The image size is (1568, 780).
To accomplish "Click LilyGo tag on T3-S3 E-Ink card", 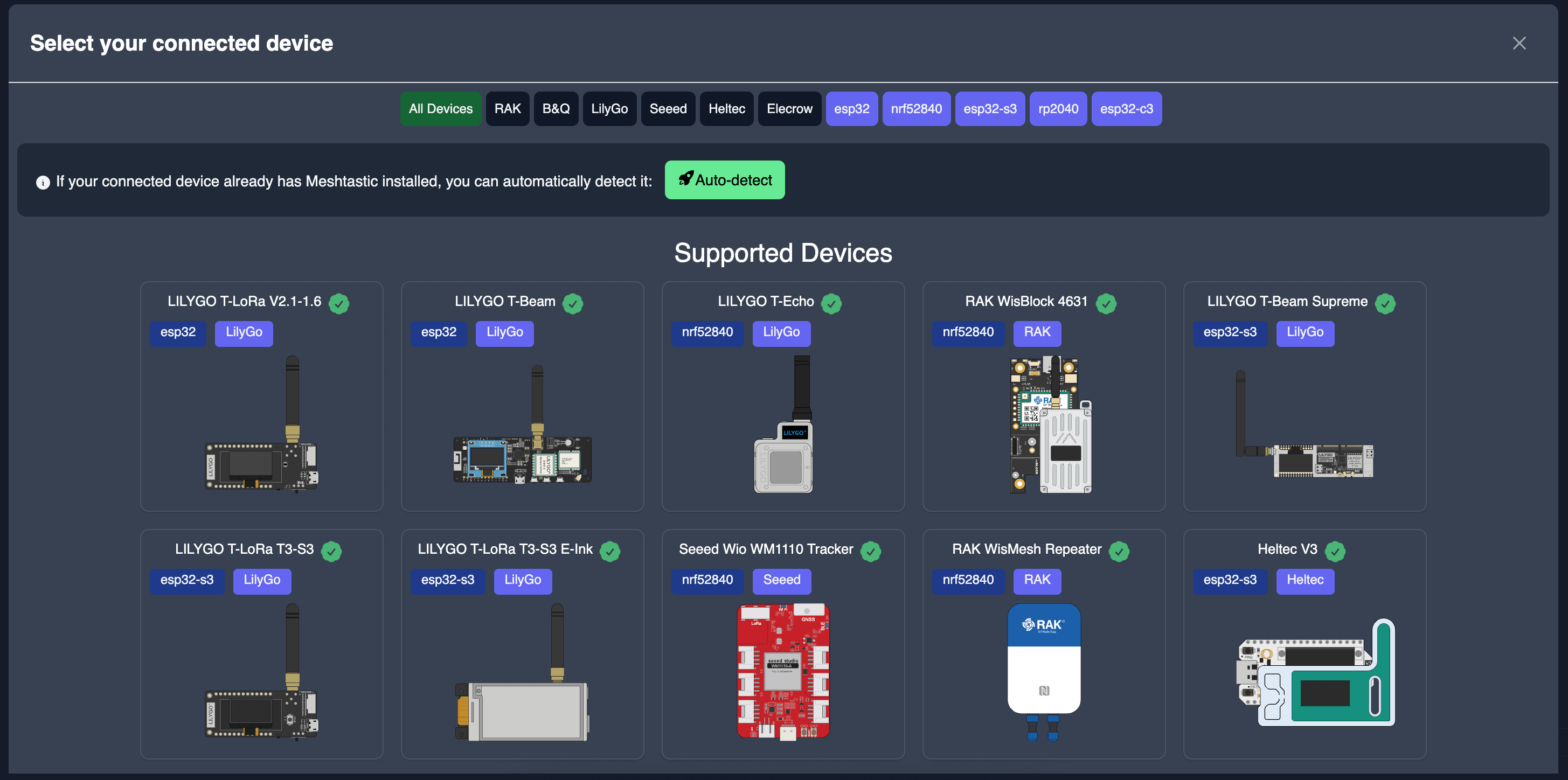I will (x=523, y=581).
